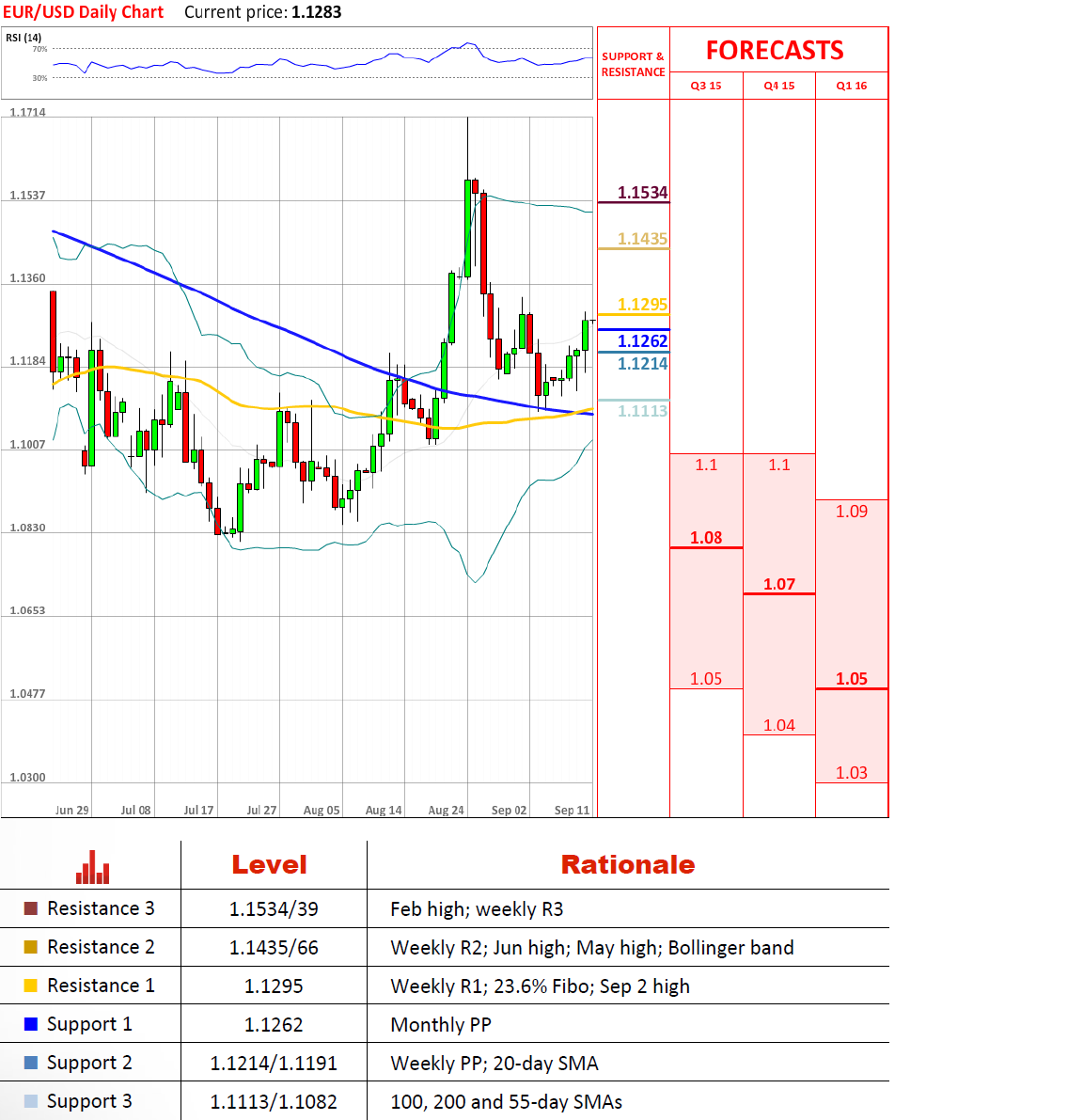Image resolution: width=1083 pixels, height=1120 pixels.
Task: Click the Jun 29 date axis label
Action: pyautogui.click(x=72, y=810)
